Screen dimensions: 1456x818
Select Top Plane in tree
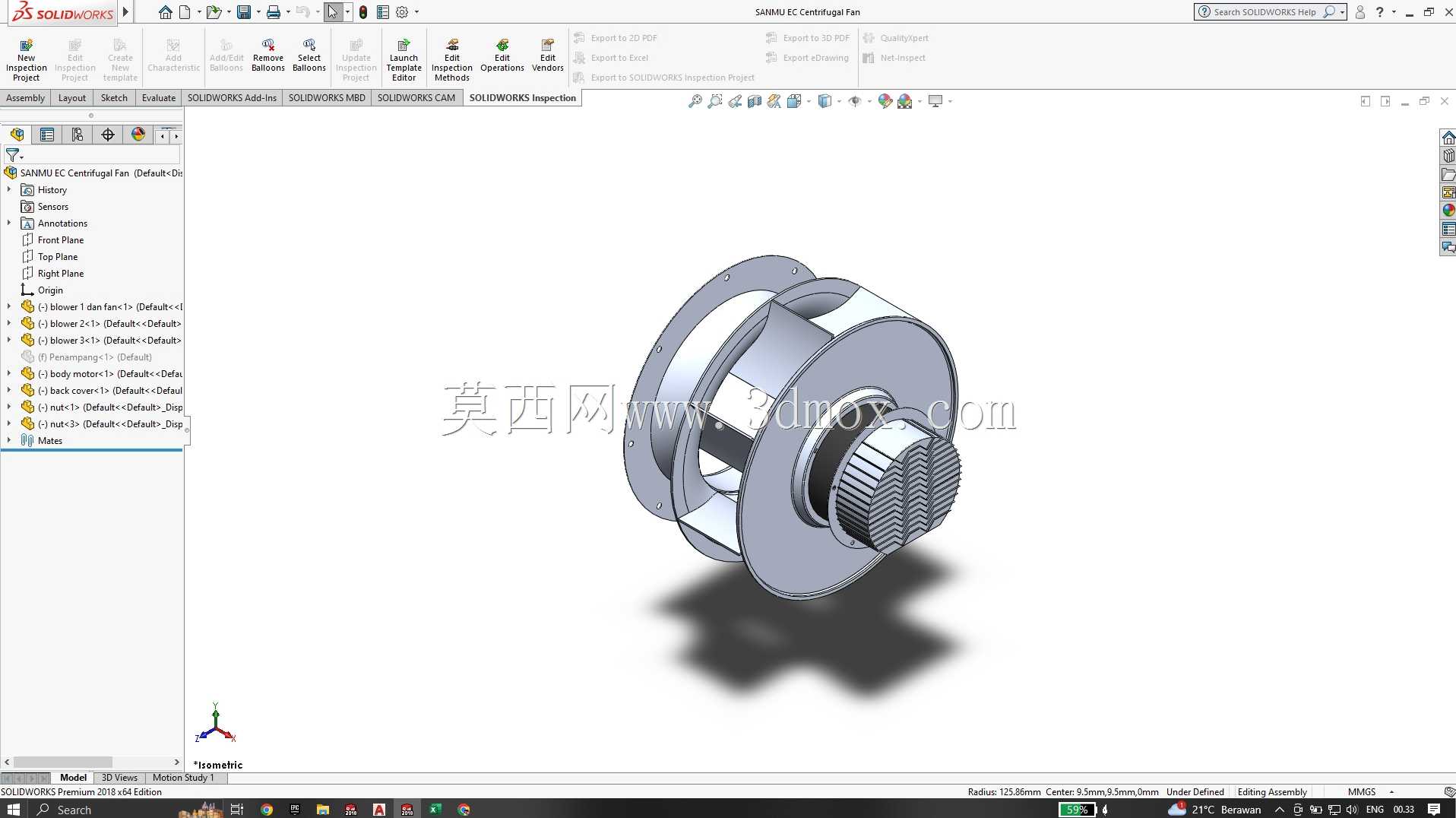click(58, 257)
